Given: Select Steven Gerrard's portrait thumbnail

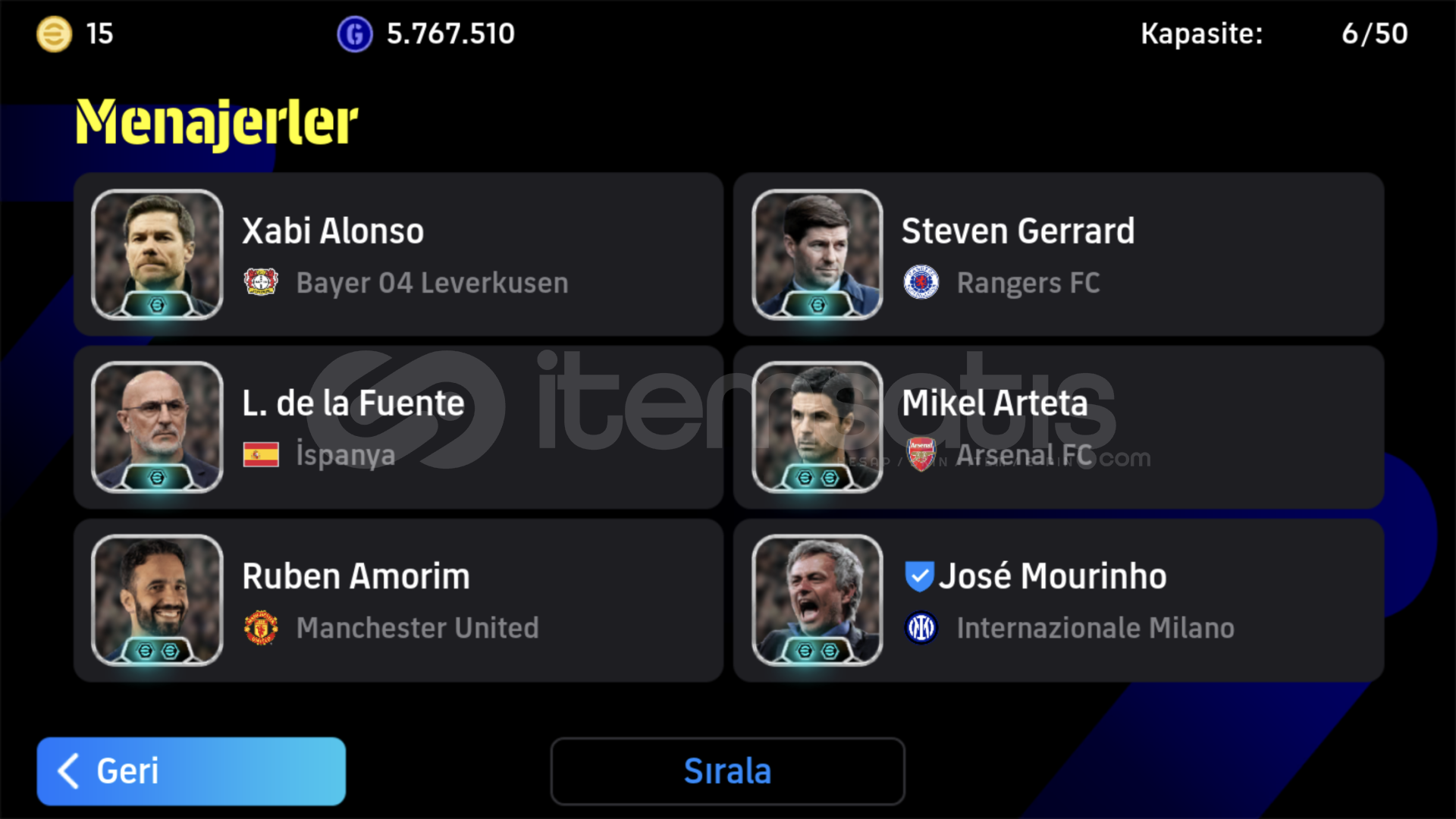Looking at the screenshot, I should click(x=817, y=254).
